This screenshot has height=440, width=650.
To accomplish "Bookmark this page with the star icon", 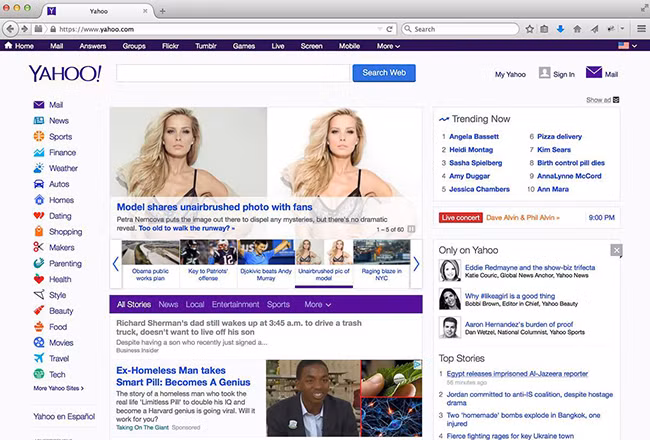I will click(x=529, y=29).
